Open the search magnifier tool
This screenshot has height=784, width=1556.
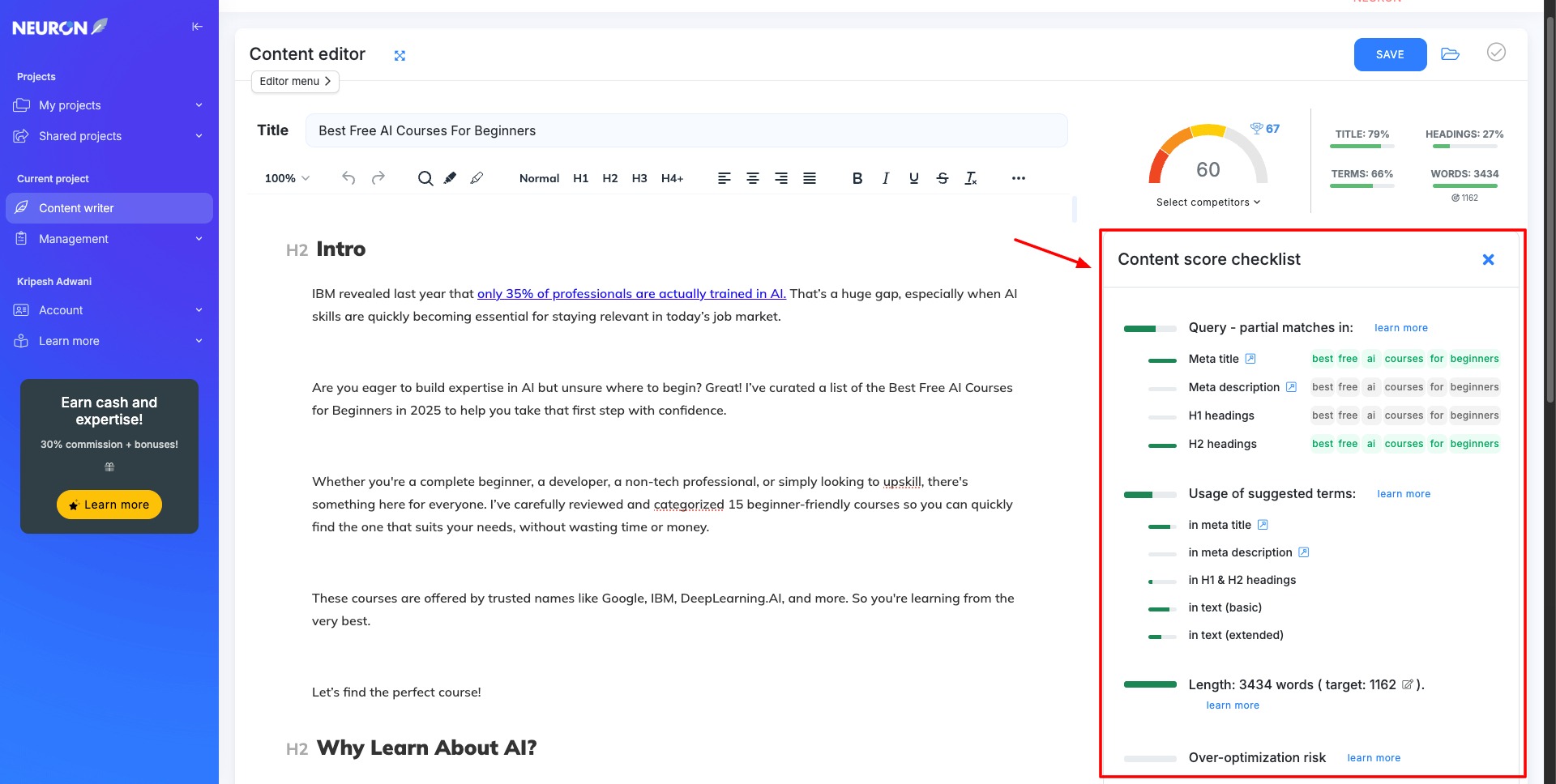pyautogui.click(x=425, y=178)
